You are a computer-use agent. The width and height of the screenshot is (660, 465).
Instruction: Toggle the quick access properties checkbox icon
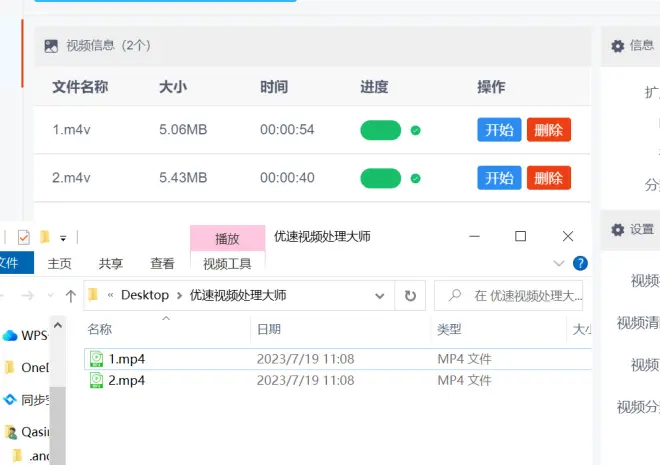pos(24,237)
